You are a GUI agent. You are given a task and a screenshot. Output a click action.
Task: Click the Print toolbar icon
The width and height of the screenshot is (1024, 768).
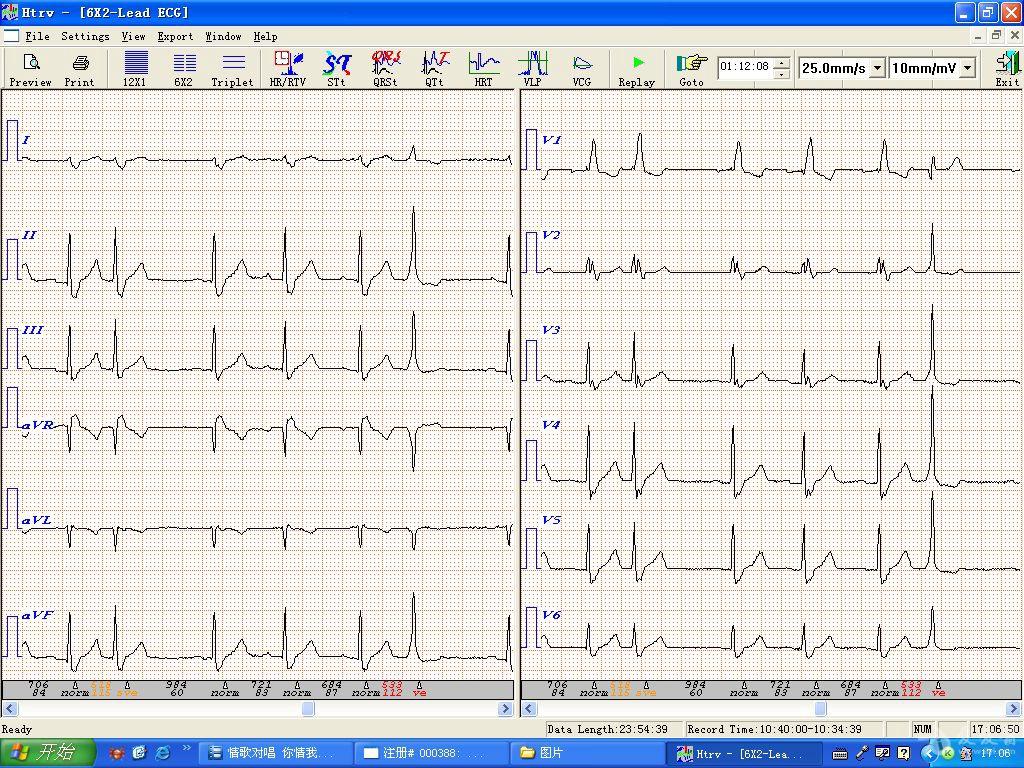(x=80, y=69)
